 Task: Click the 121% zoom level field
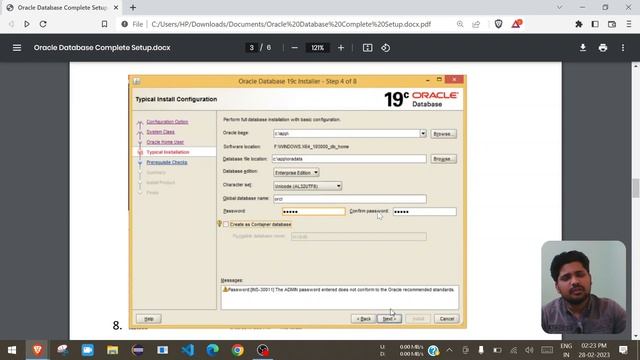pyautogui.click(x=318, y=48)
